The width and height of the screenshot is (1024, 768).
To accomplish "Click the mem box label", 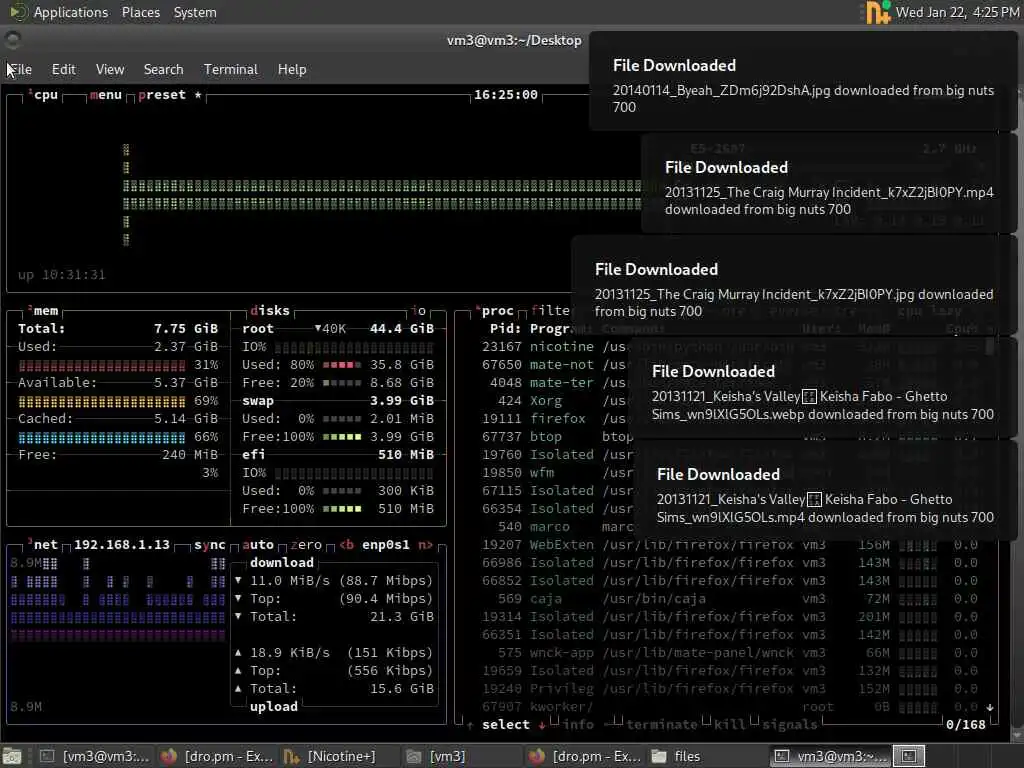I will click(x=44, y=311).
